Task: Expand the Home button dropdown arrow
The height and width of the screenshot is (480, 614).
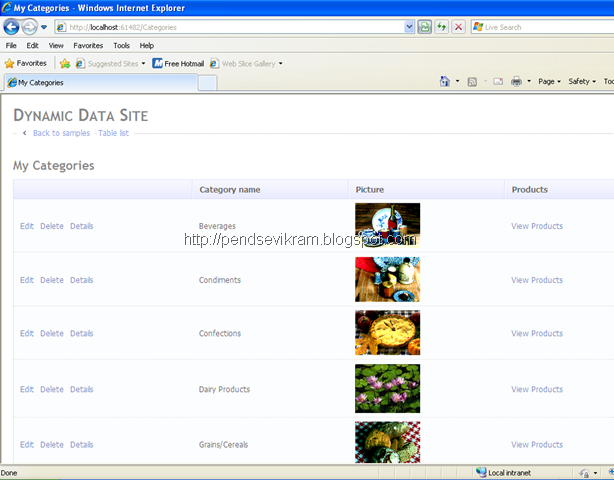Action: coord(457,81)
